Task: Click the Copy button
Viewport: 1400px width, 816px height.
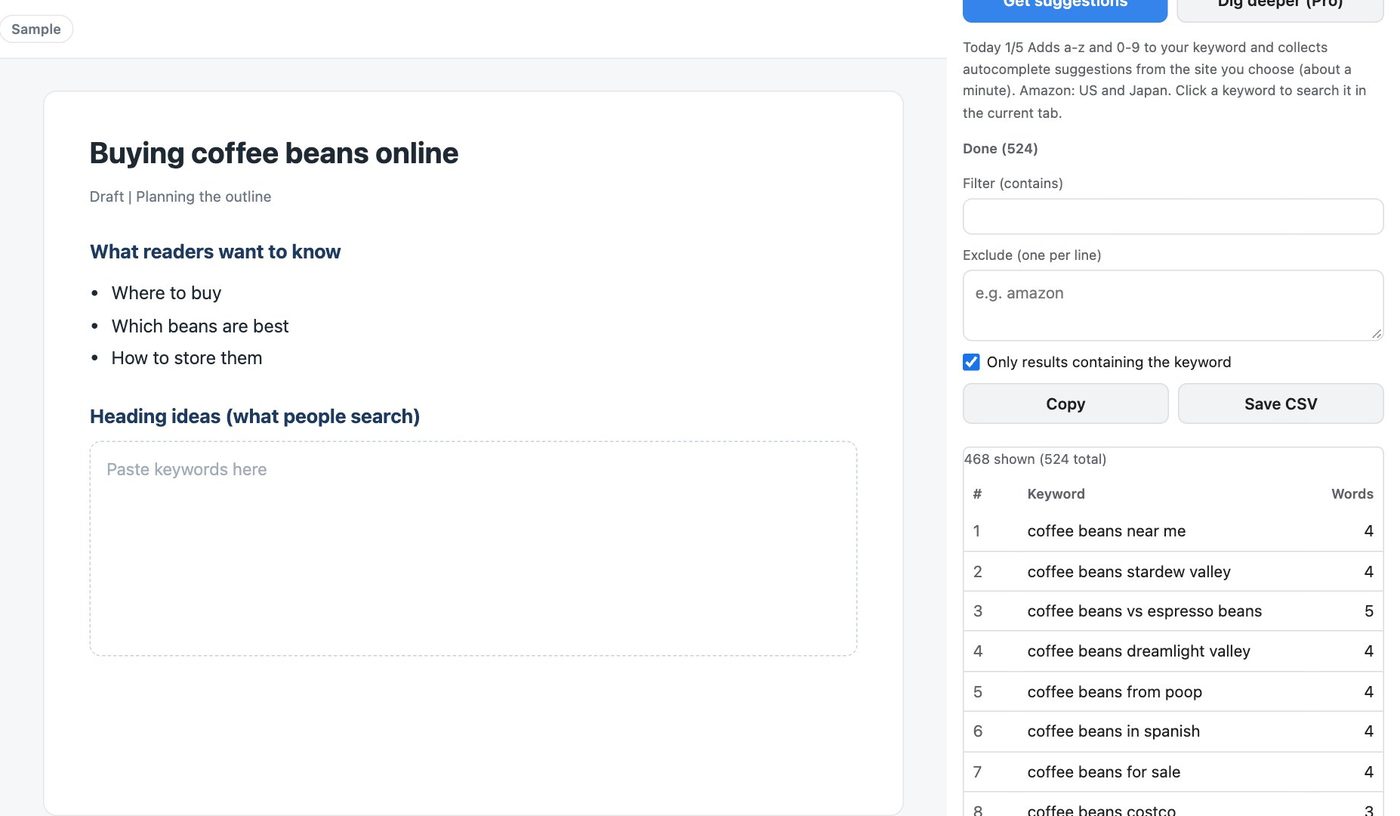Action: (x=1065, y=404)
